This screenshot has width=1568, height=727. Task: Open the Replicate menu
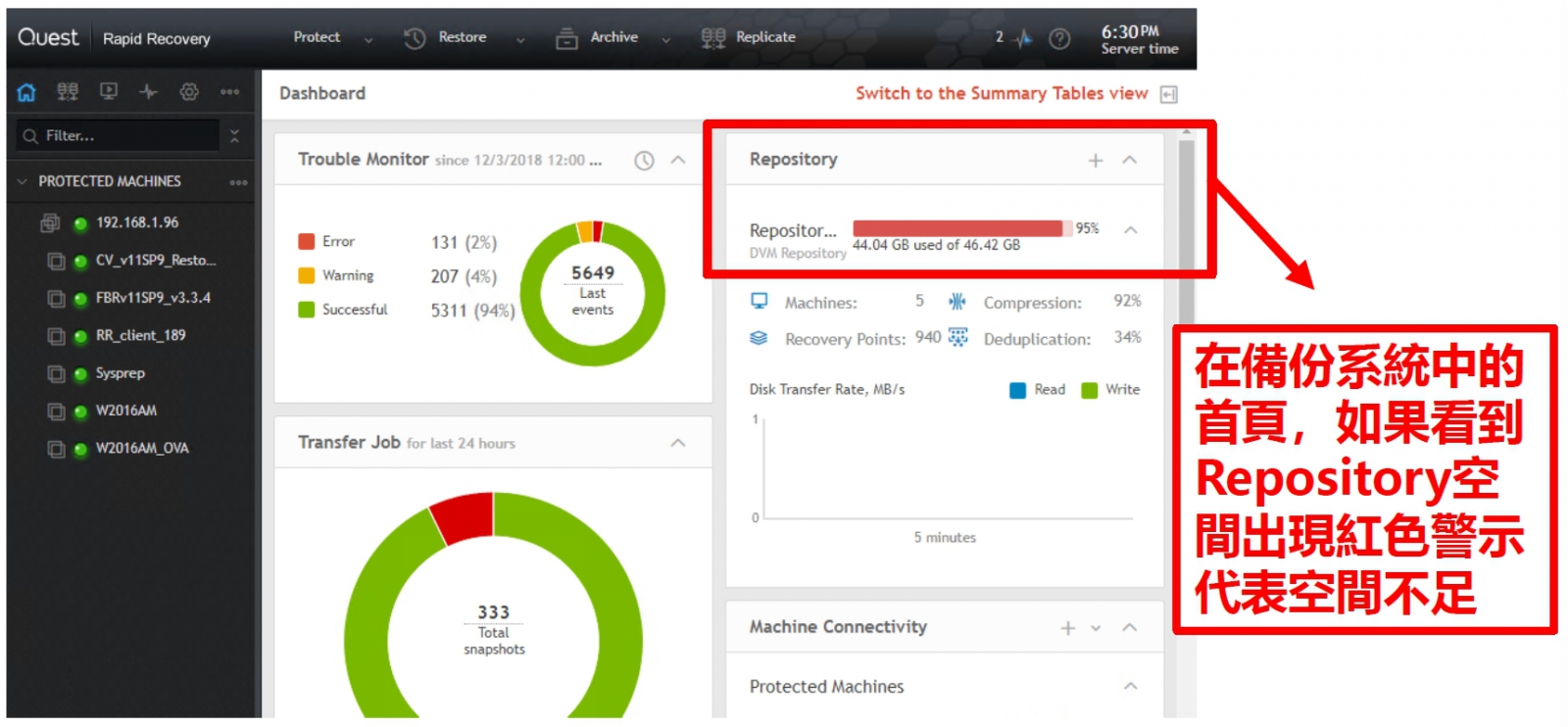pyautogui.click(x=765, y=37)
